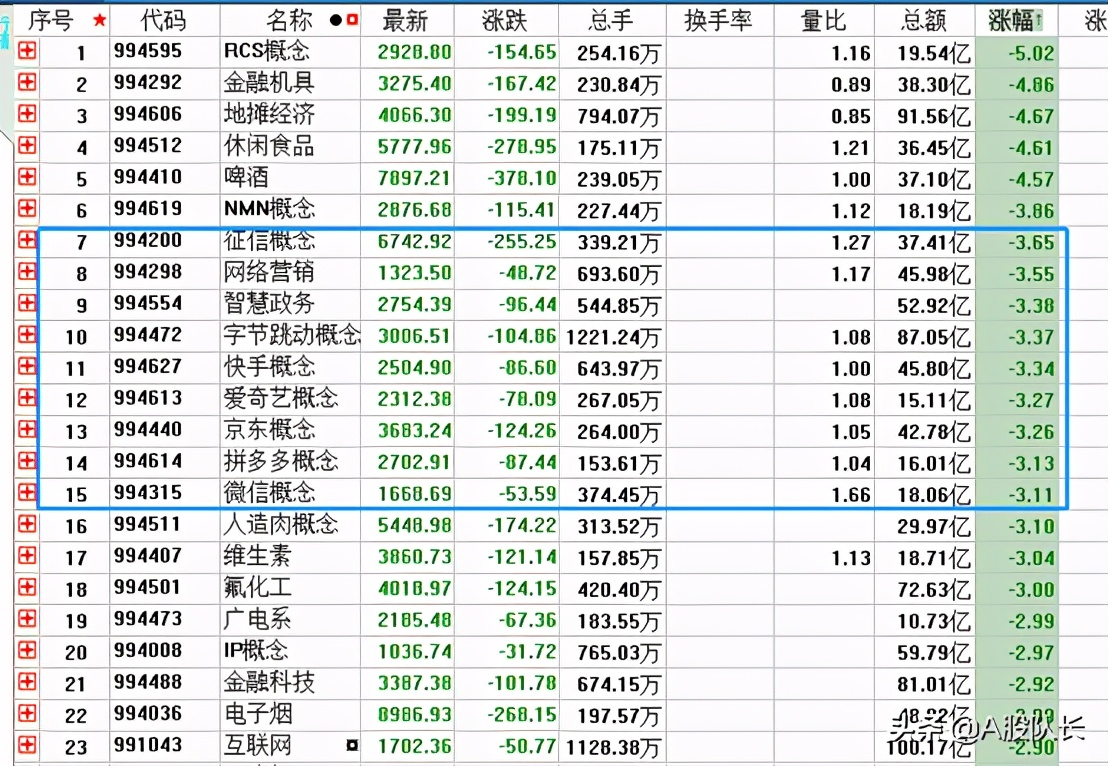Click plus icon beside 维生素
This screenshot has height=766, width=1108.
coord(27,555)
